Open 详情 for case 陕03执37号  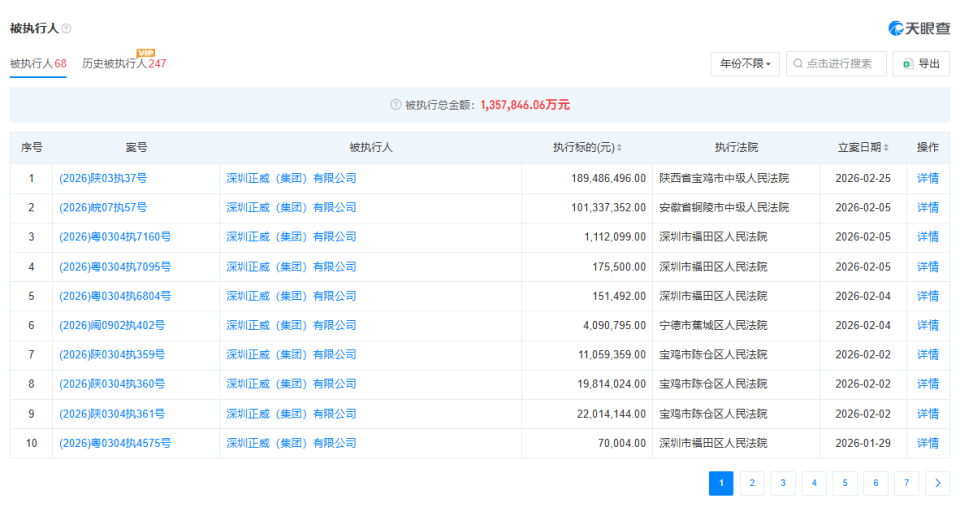point(928,178)
